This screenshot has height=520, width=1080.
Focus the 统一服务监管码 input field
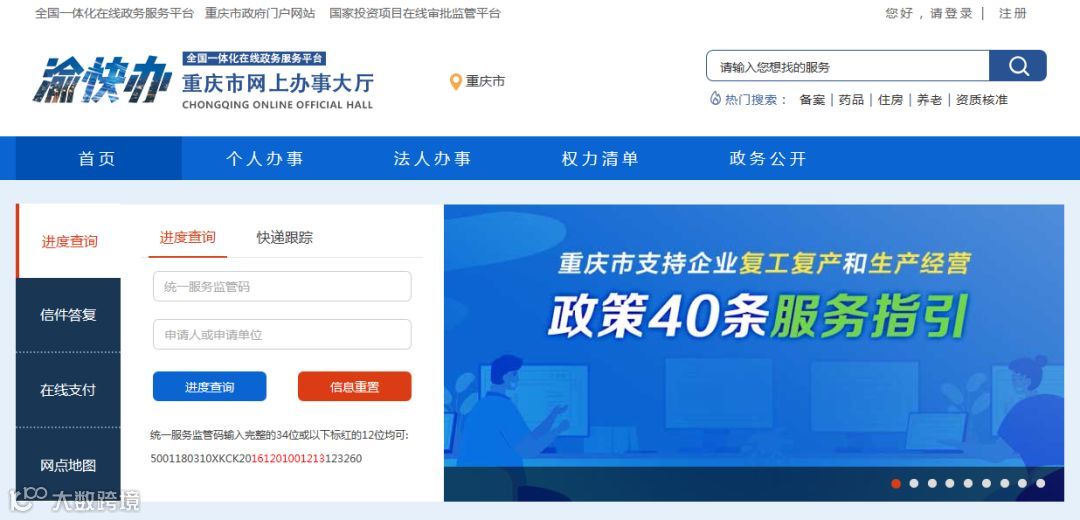pos(282,287)
